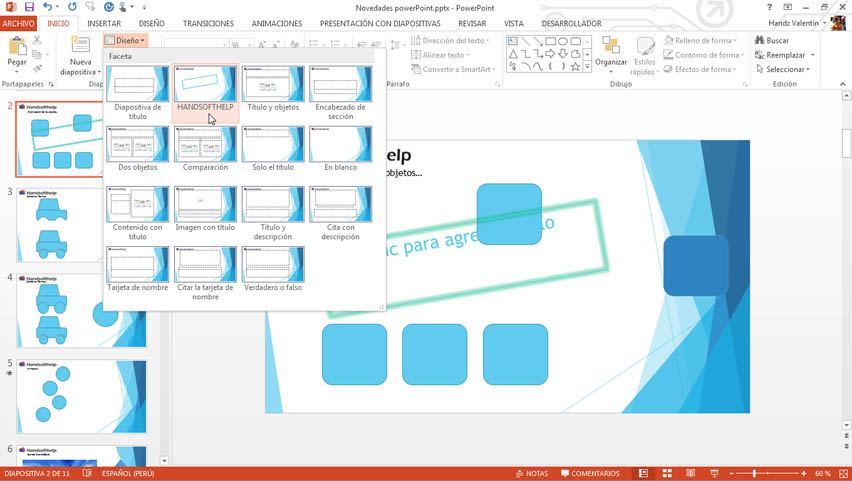
Task: Toggle the COMENTARIOS pane
Action: [590, 473]
